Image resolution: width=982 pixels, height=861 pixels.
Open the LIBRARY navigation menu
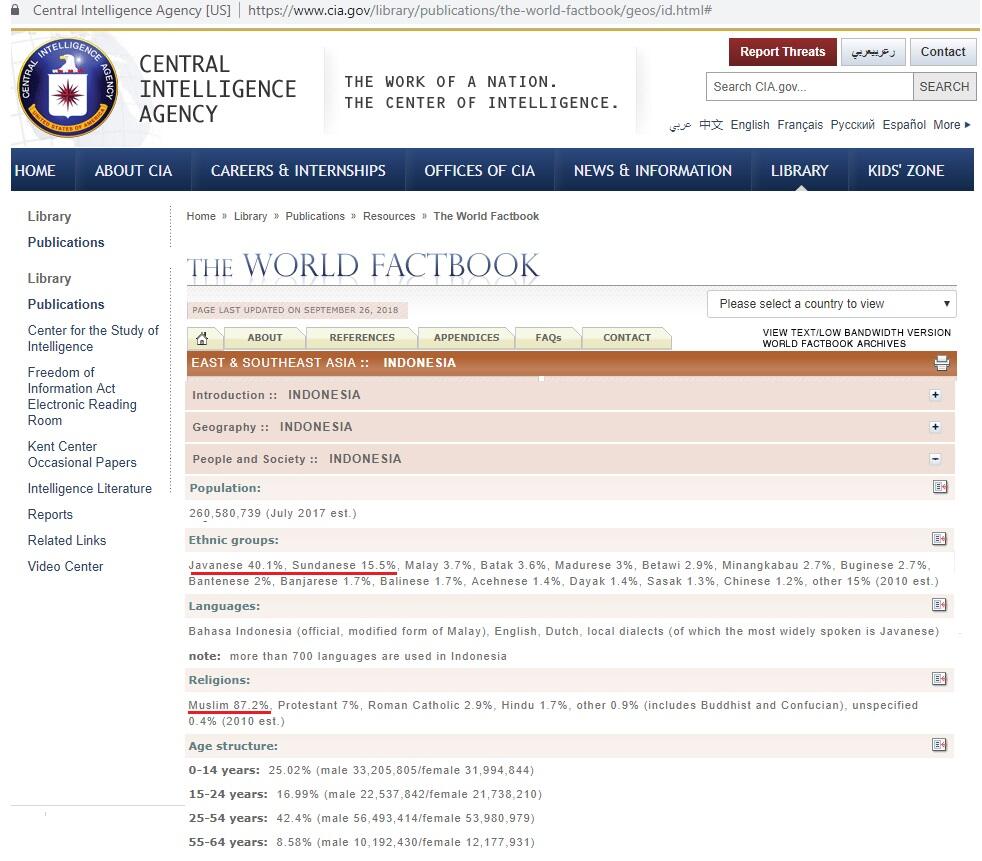tap(800, 170)
